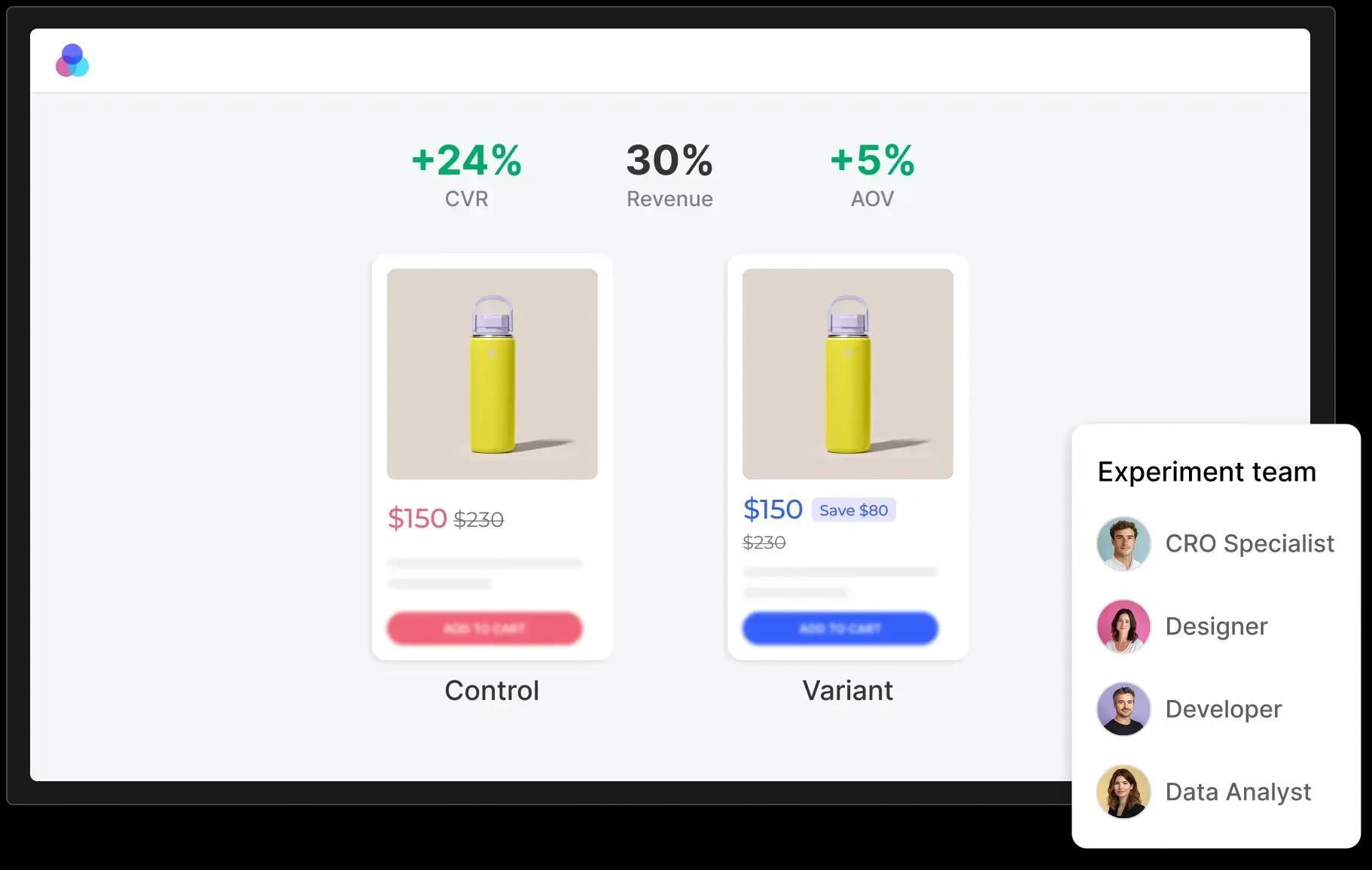Toggle the Save $80 badge on Variant

click(853, 510)
